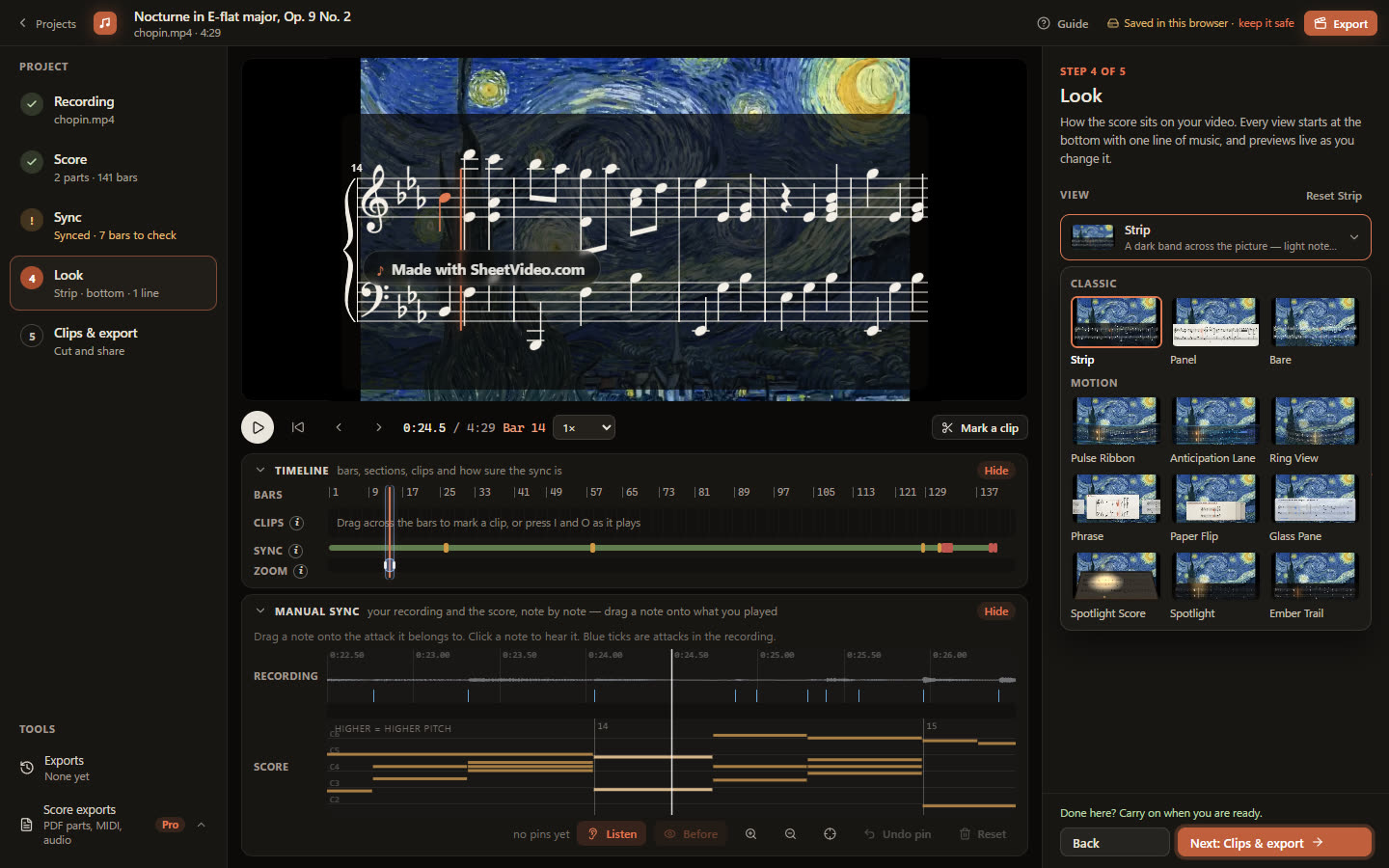The image size is (1389, 868).
Task: Collapse the Timeline section chevron
Action: coord(260,471)
